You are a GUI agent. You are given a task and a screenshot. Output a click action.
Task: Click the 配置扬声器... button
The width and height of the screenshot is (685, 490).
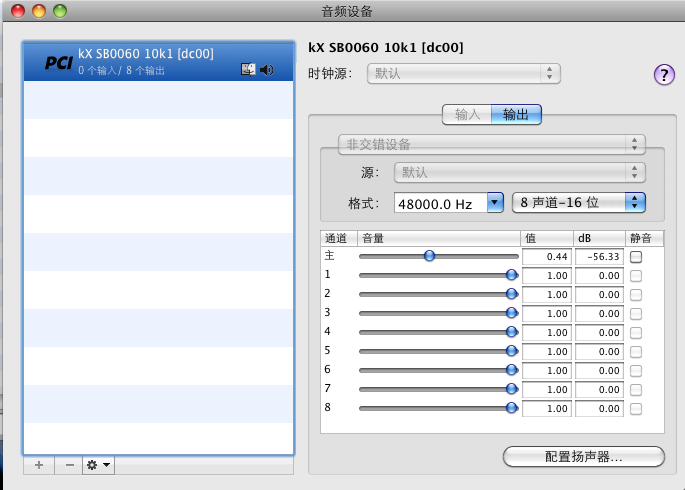pyautogui.click(x=583, y=457)
